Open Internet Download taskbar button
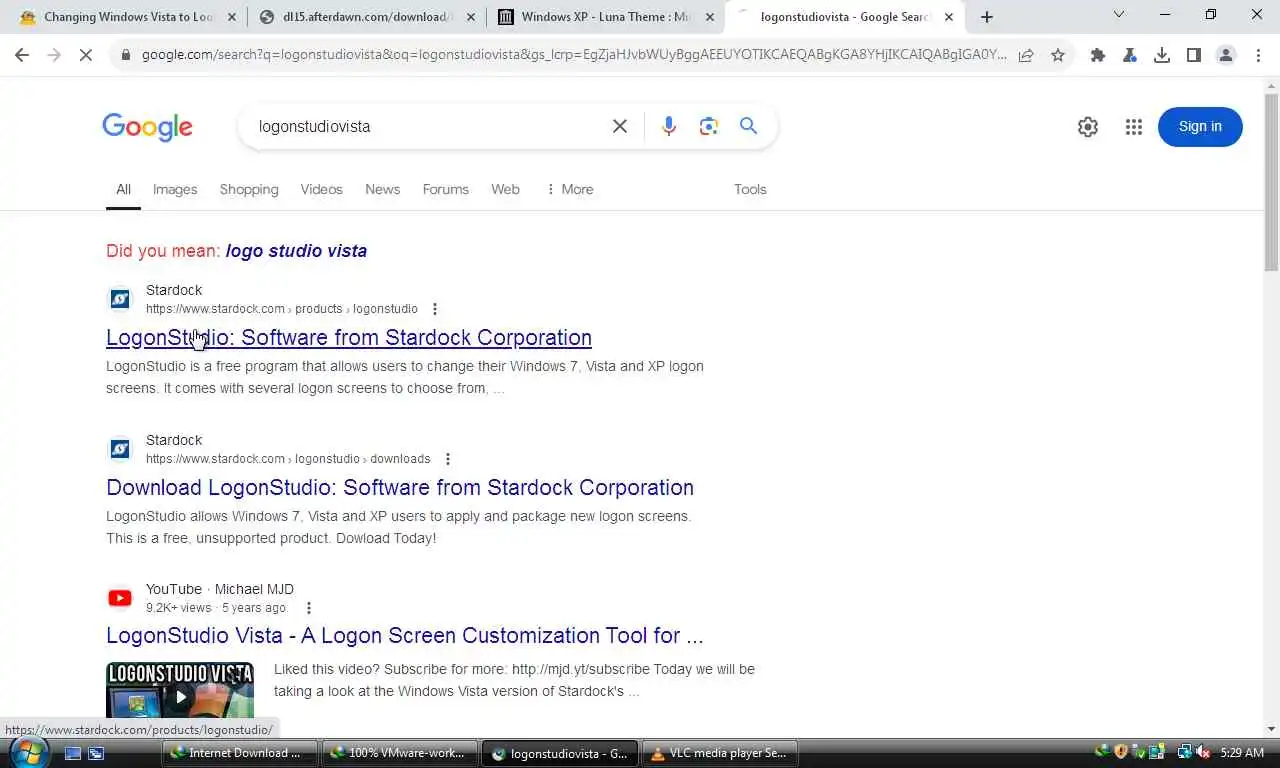This screenshot has width=1280, height=768. coord(240,753)
